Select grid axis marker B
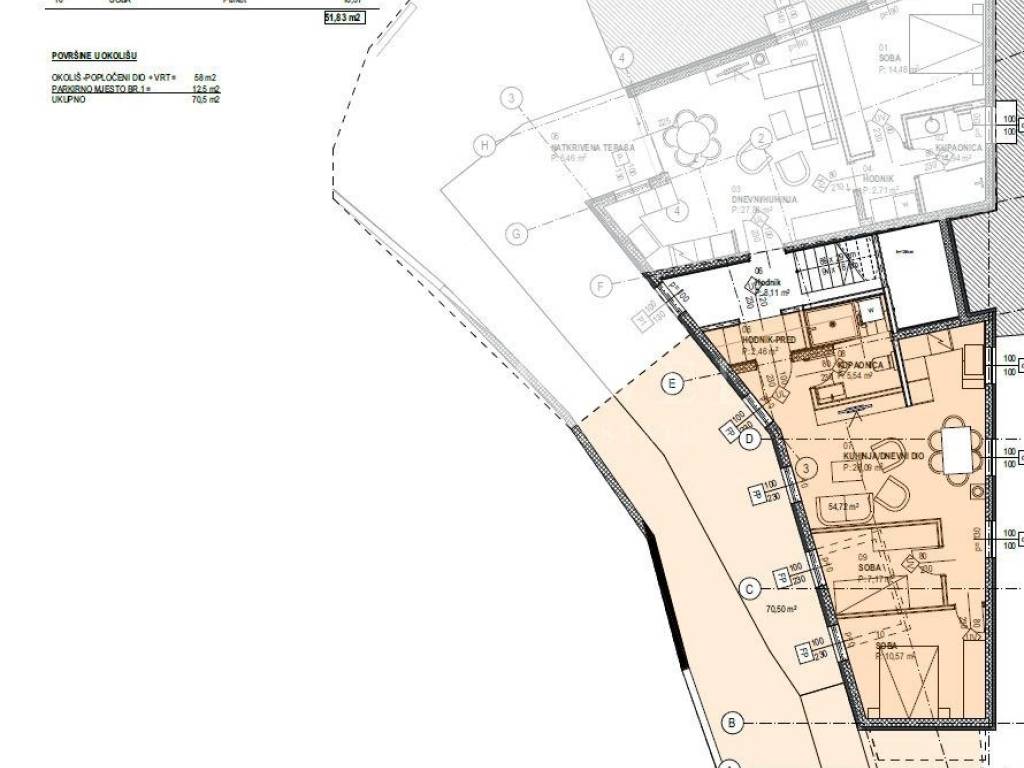This screenshot has width=1024, height=768. point(733,722)
